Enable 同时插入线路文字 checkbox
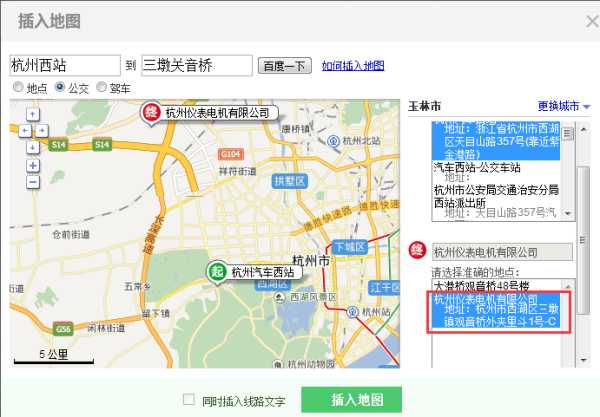 coord(189,399)
